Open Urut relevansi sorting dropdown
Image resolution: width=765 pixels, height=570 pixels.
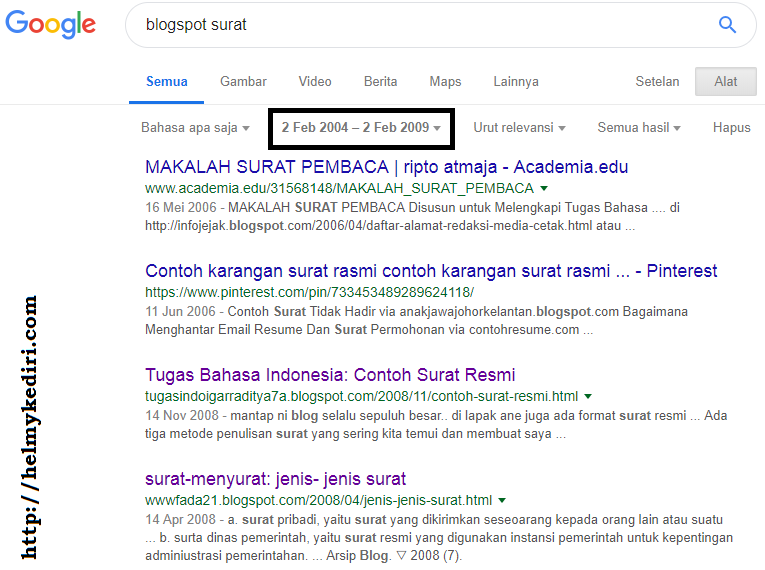pos(519,128)
